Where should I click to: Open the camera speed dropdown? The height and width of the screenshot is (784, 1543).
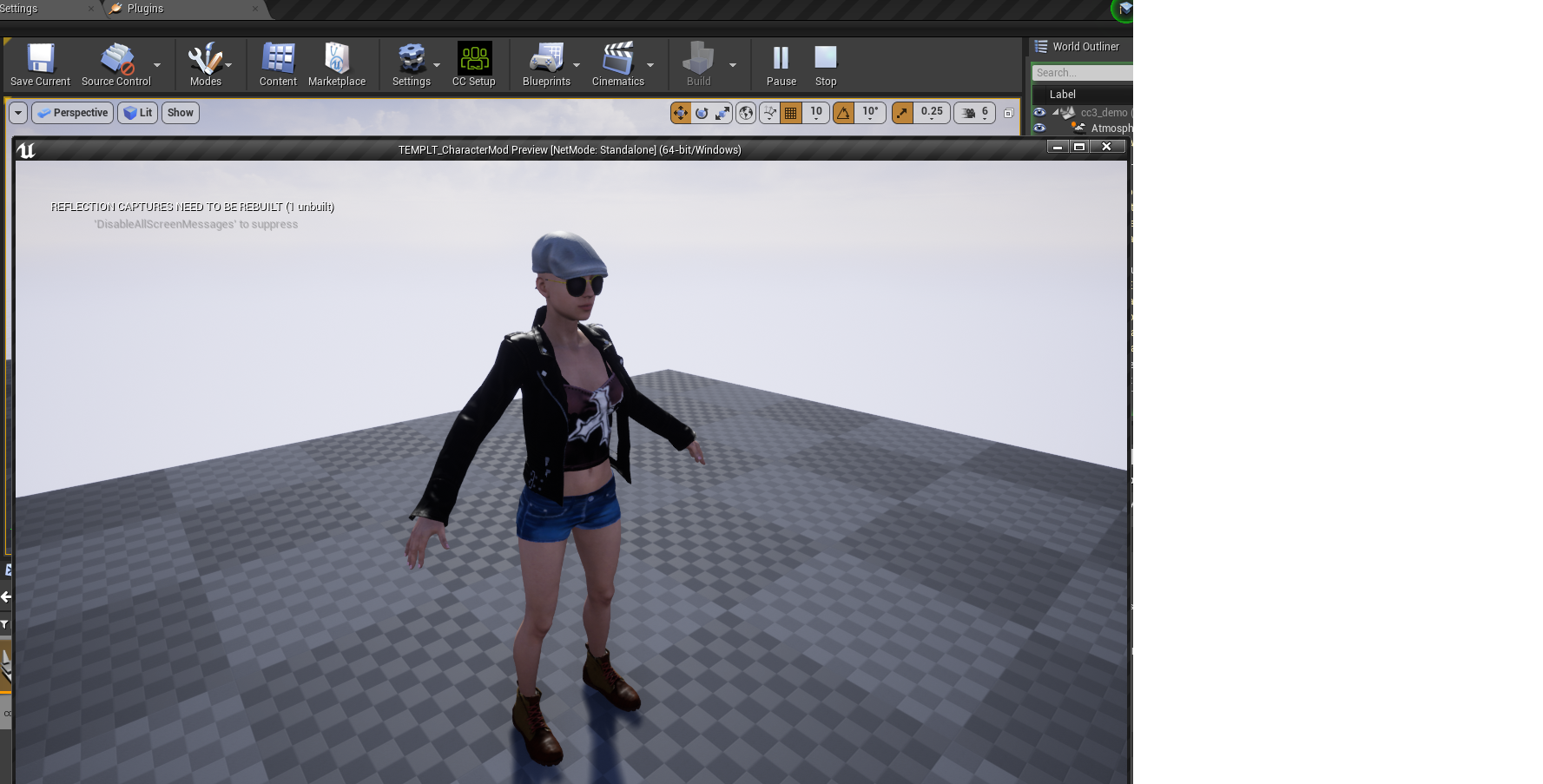tap(975, 113)
